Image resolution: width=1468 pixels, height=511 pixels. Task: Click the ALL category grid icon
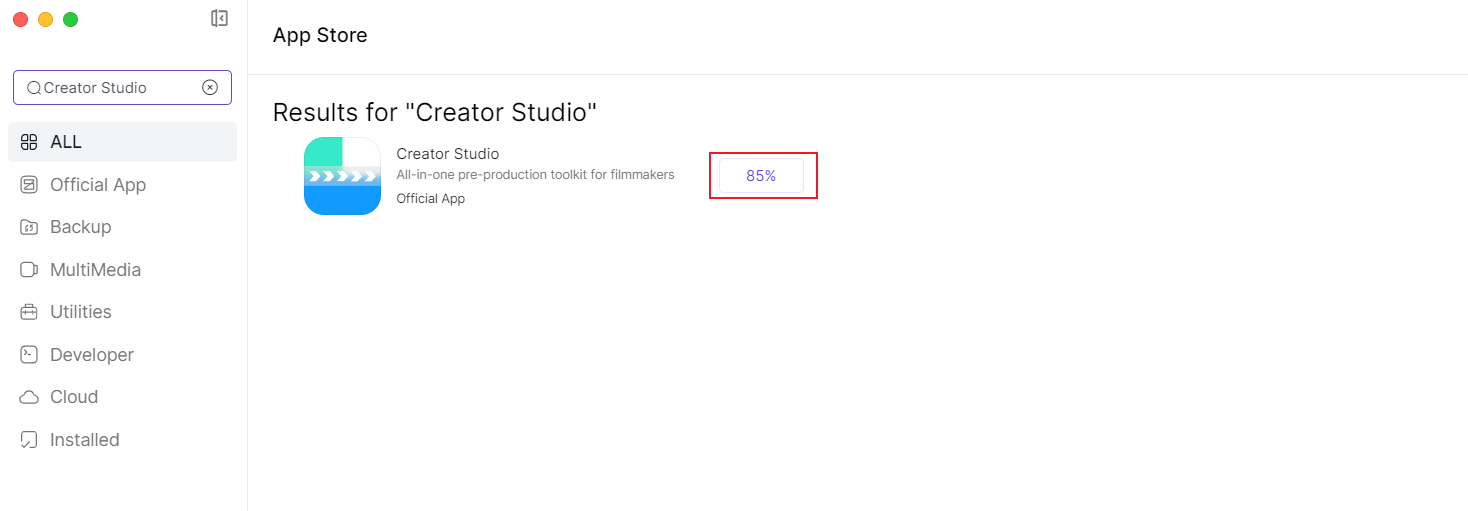[29, 142]
